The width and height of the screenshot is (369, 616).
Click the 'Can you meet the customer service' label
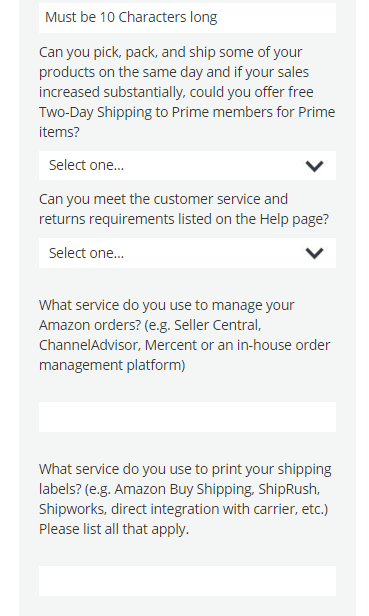click(x=184, y=209)
